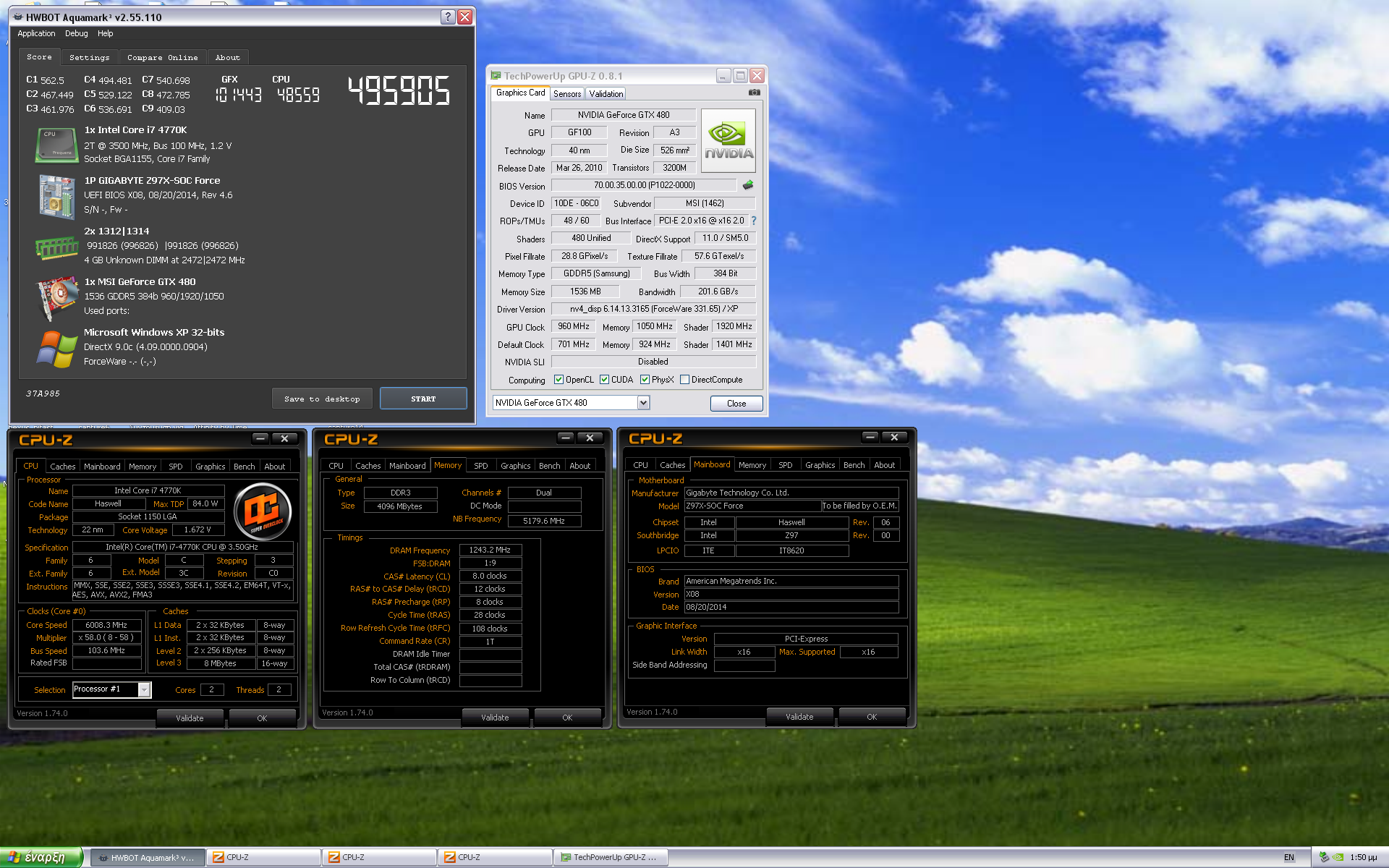Viewport: 1389px width, 868px height.
Task: Toggle the CUDA checkbox
Action: 604,380
